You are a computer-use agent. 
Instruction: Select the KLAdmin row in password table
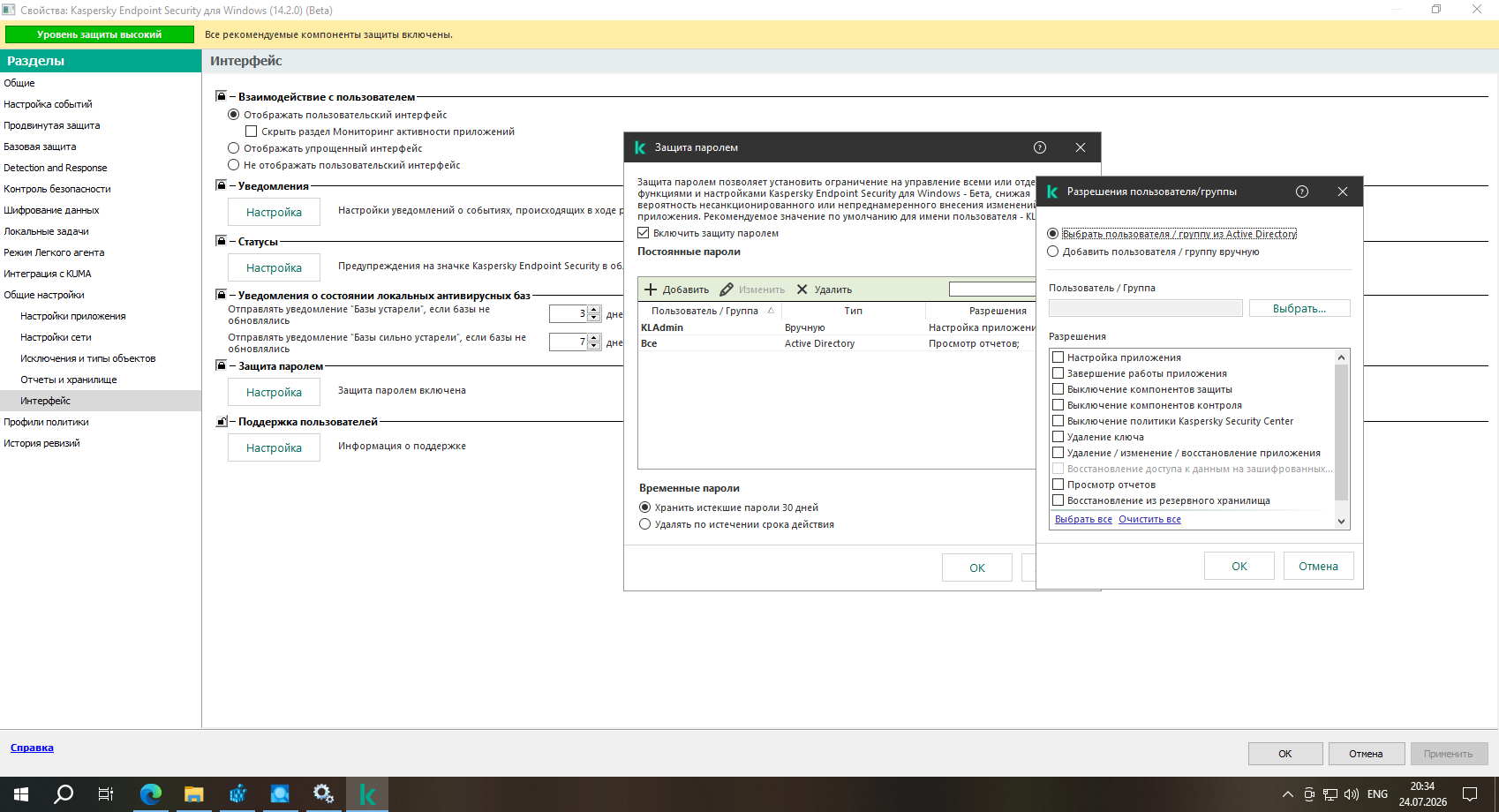coord(837,327)
